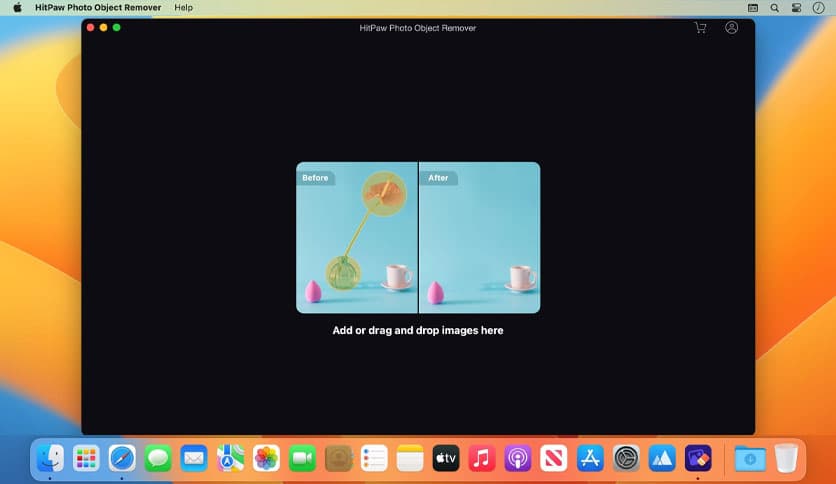Open Apple TV from the Dock
This screenshot has height=484, width=836.
pos(446,458)
